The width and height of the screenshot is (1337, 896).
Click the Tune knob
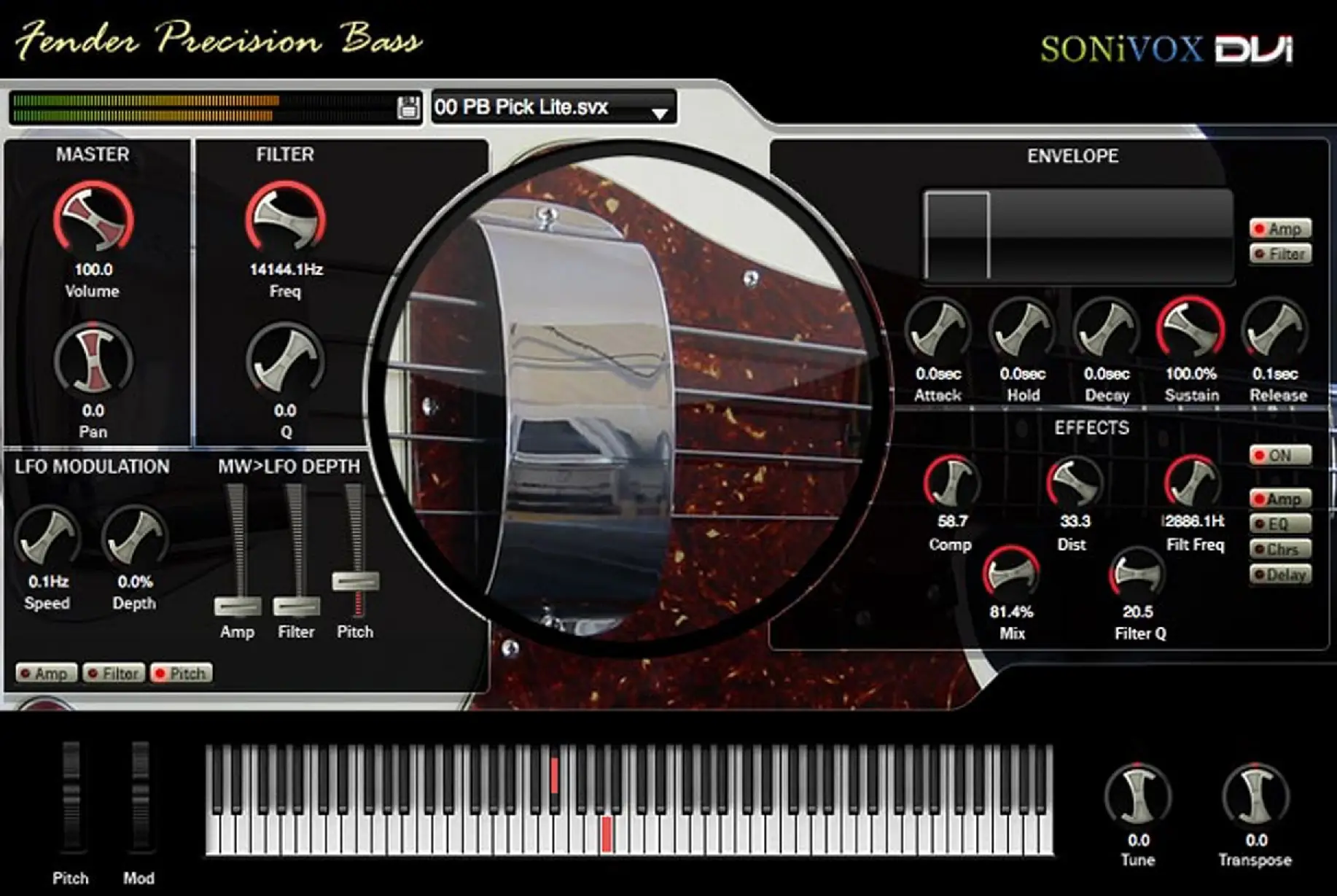tap(1138, 795)
